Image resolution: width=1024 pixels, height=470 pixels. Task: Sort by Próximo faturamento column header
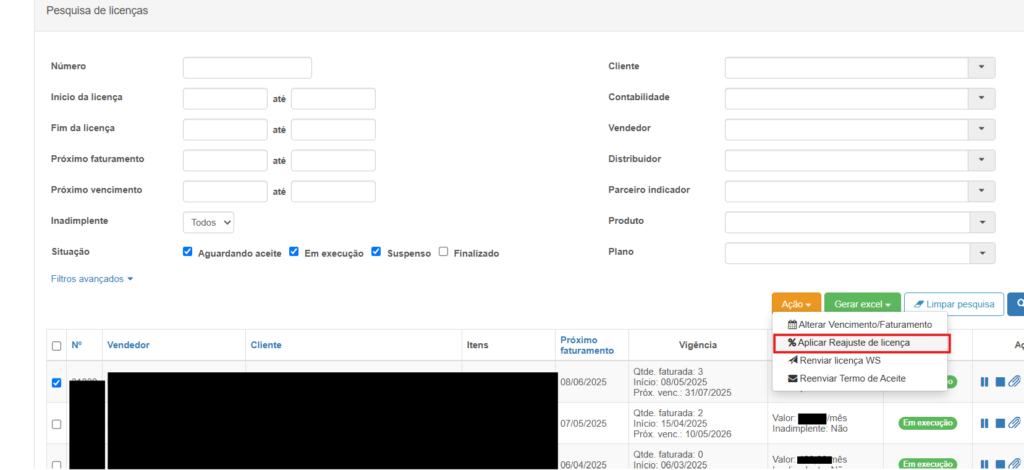point(587,345)
